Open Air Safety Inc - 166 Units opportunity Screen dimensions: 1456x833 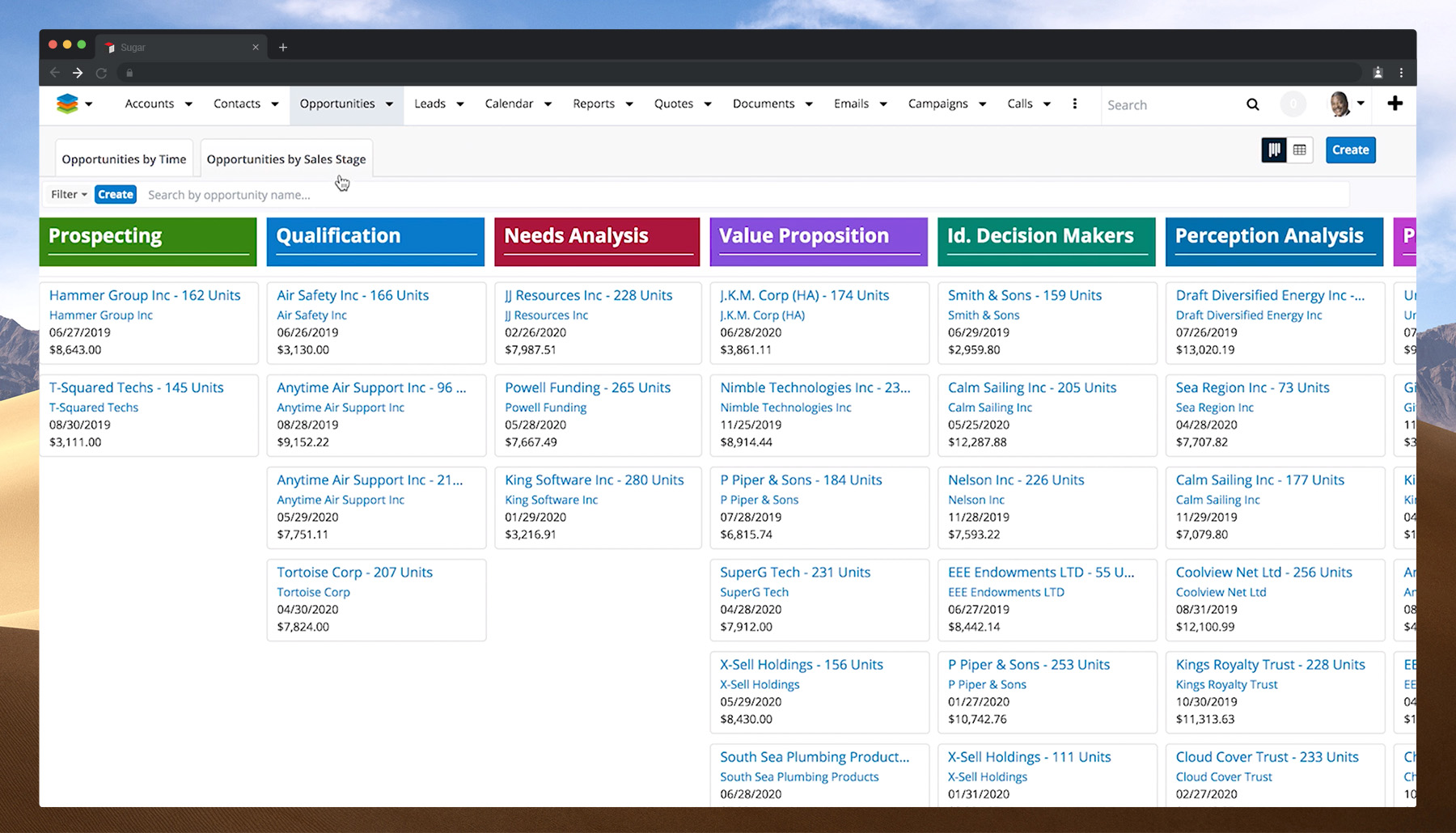point(353,295)
